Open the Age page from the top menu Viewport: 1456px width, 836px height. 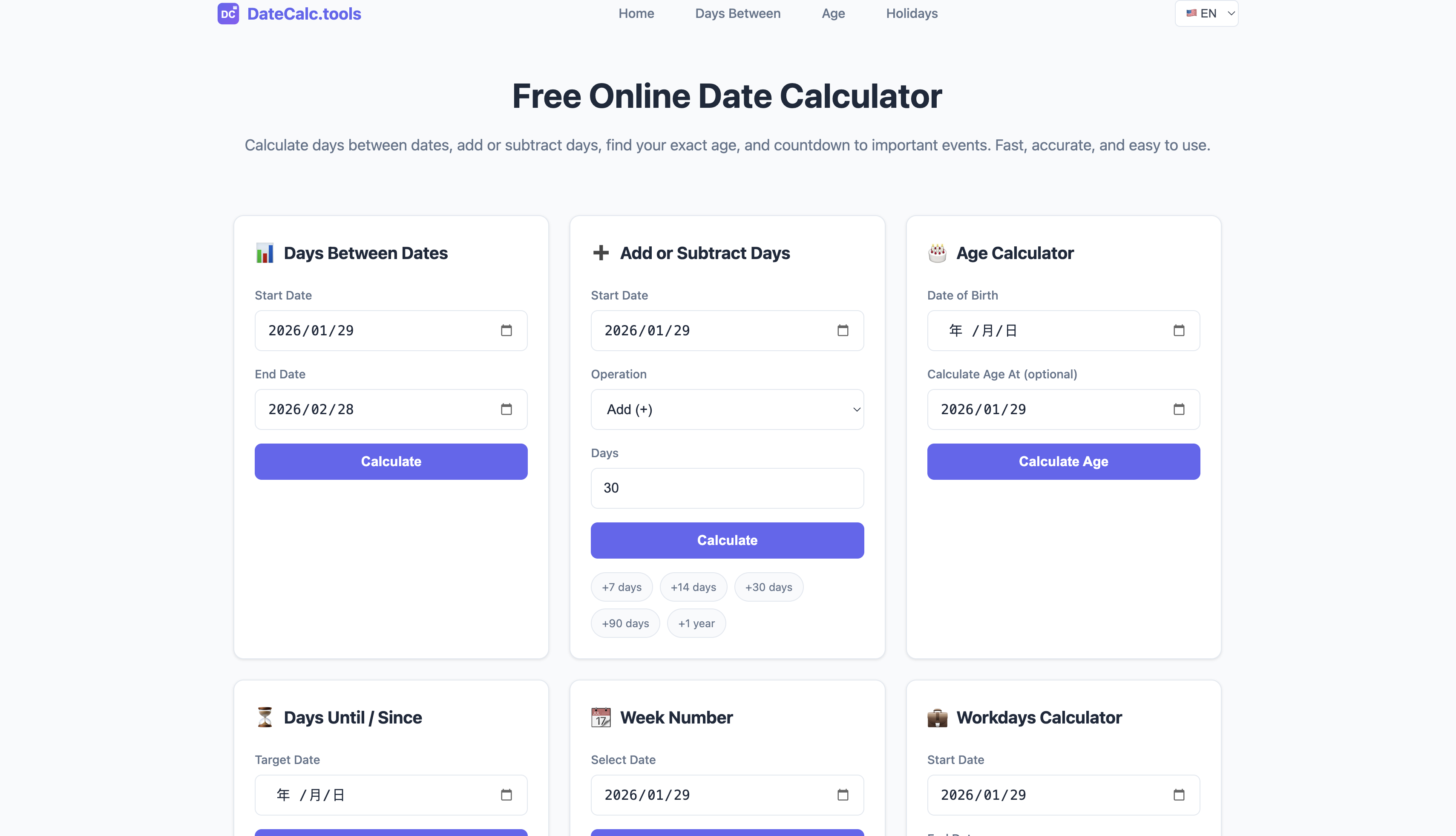(833, 13)
